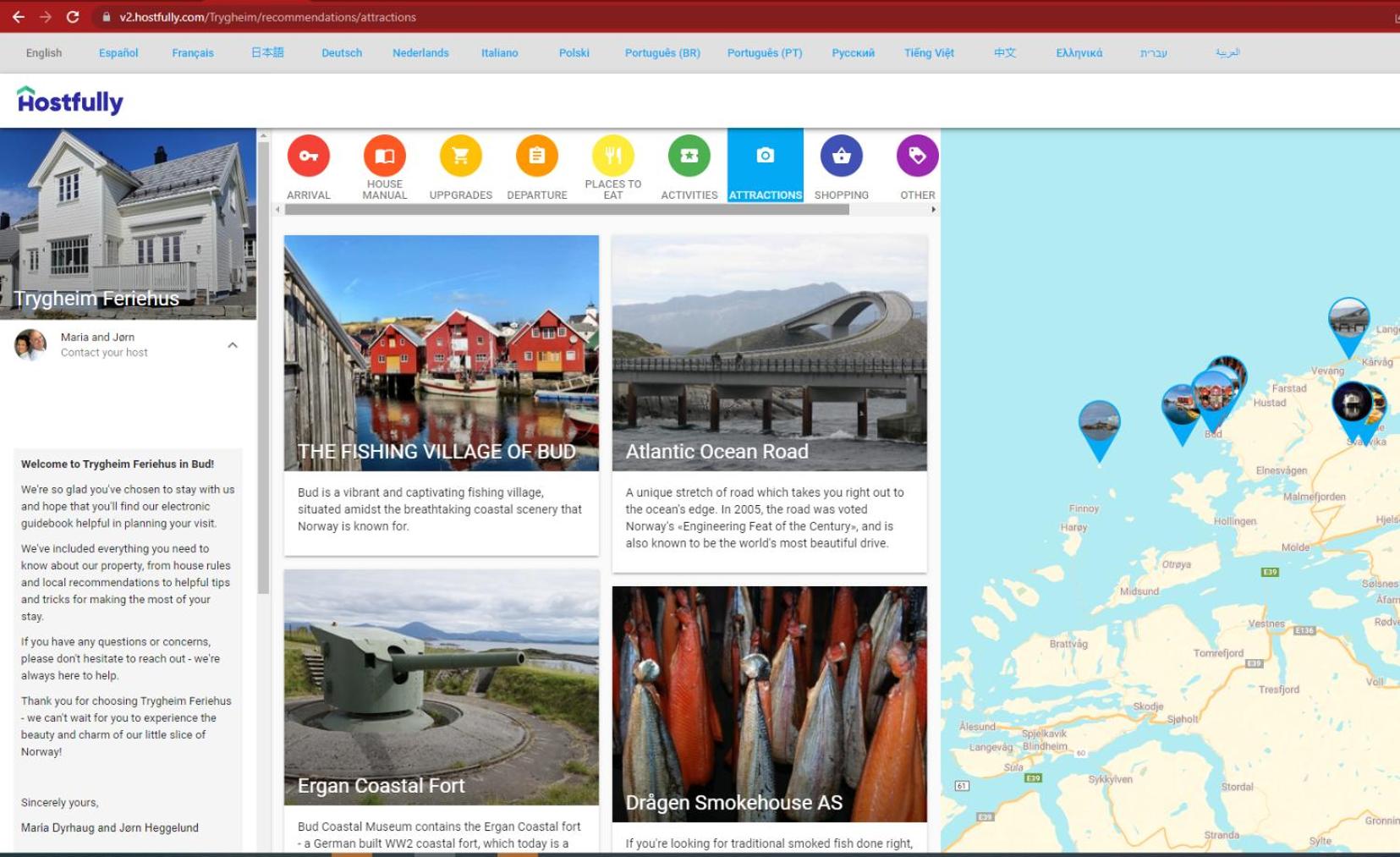Open the Arrival key icon

(309, 157)
